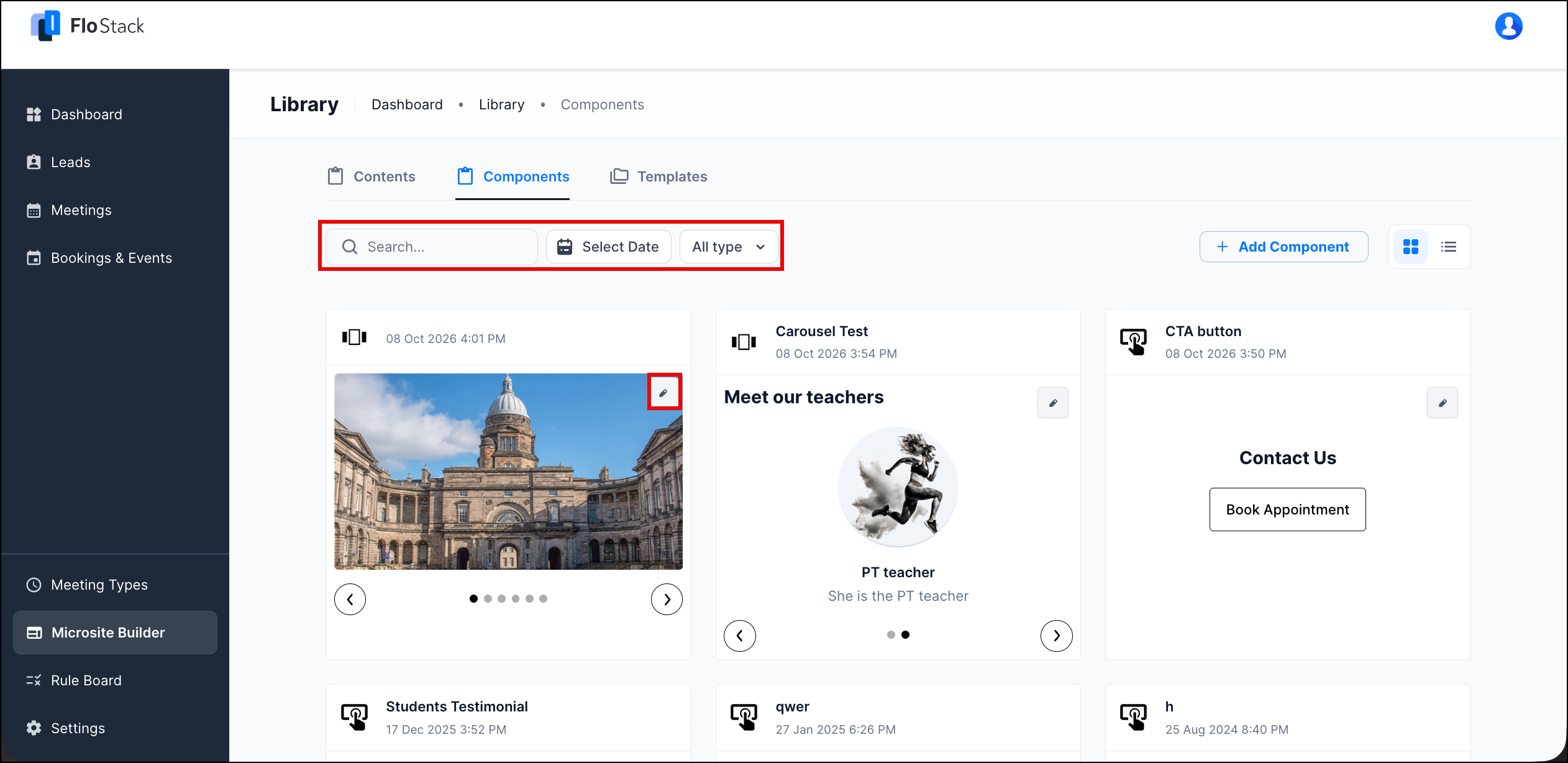
Task: Show previous teacher in Carousel Test
Action: pos(739,635)
